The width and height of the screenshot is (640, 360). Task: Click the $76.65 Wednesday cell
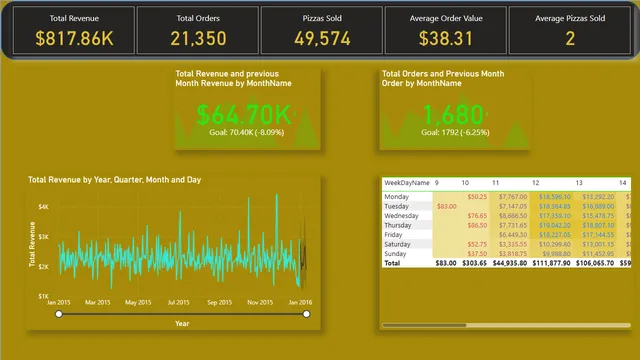tap(477, 216)
